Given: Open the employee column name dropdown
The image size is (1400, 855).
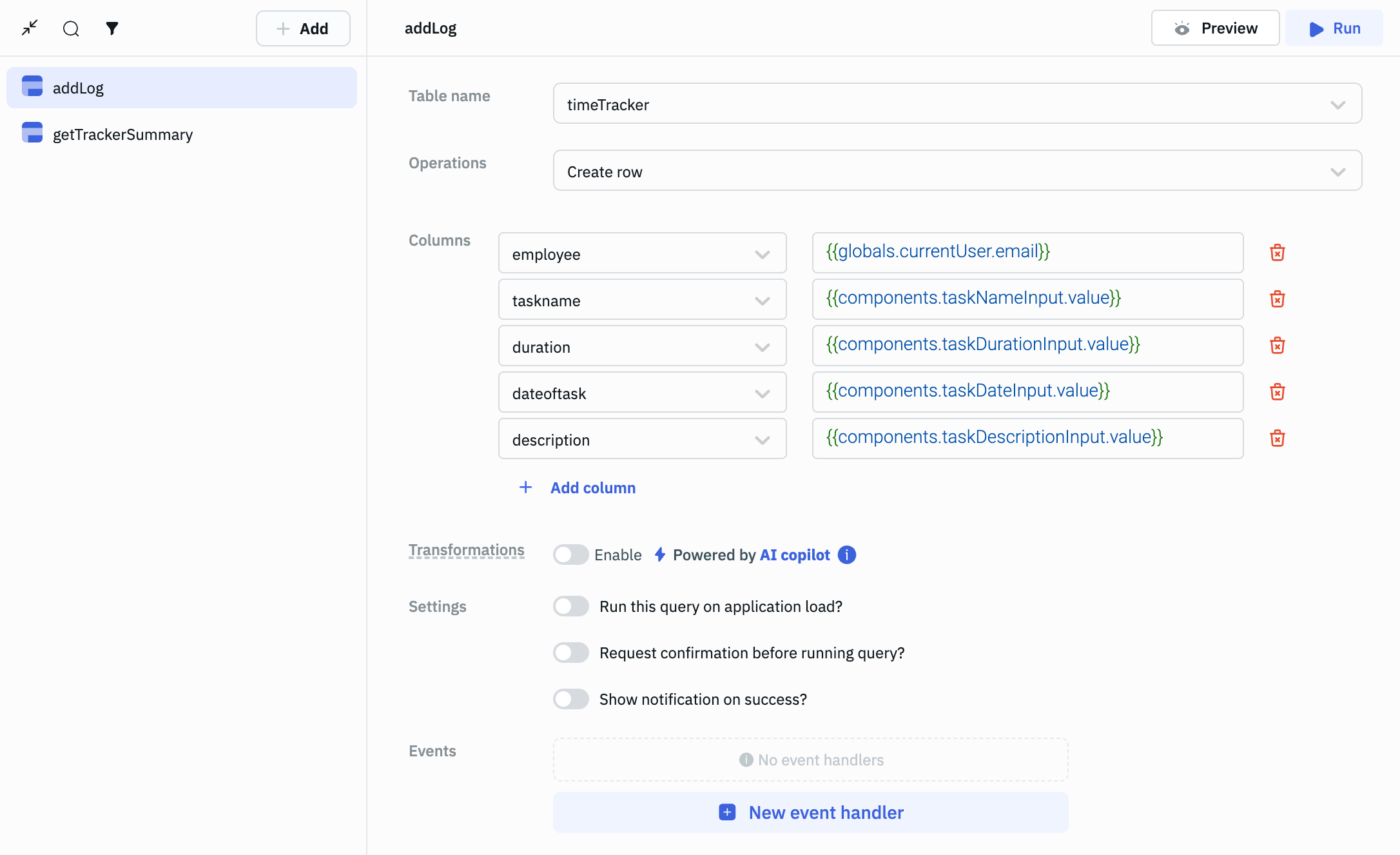Looking at the screenshot, I should (x=641, y=253).
